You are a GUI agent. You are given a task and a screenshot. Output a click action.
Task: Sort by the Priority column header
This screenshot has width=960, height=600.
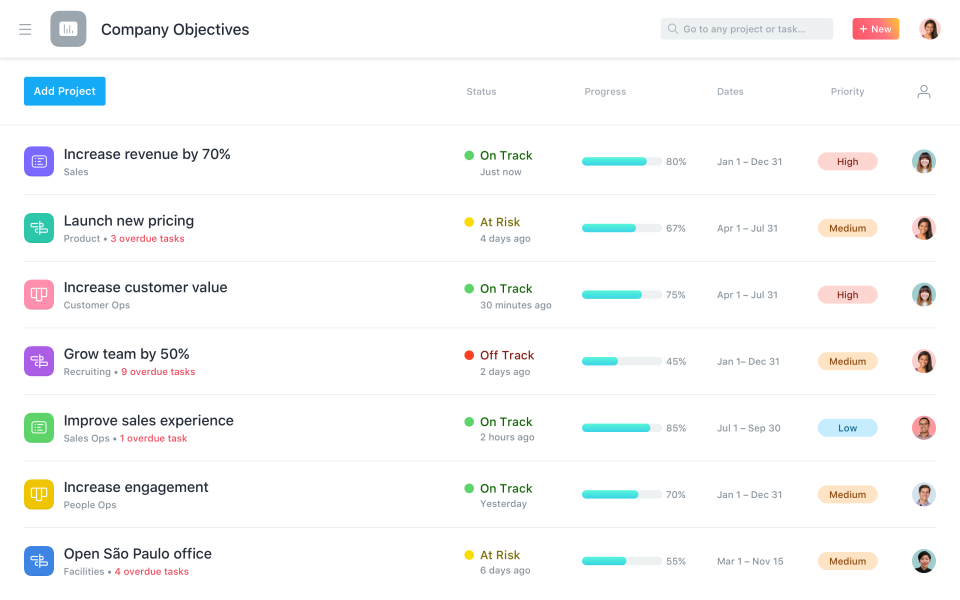[847, 92]
